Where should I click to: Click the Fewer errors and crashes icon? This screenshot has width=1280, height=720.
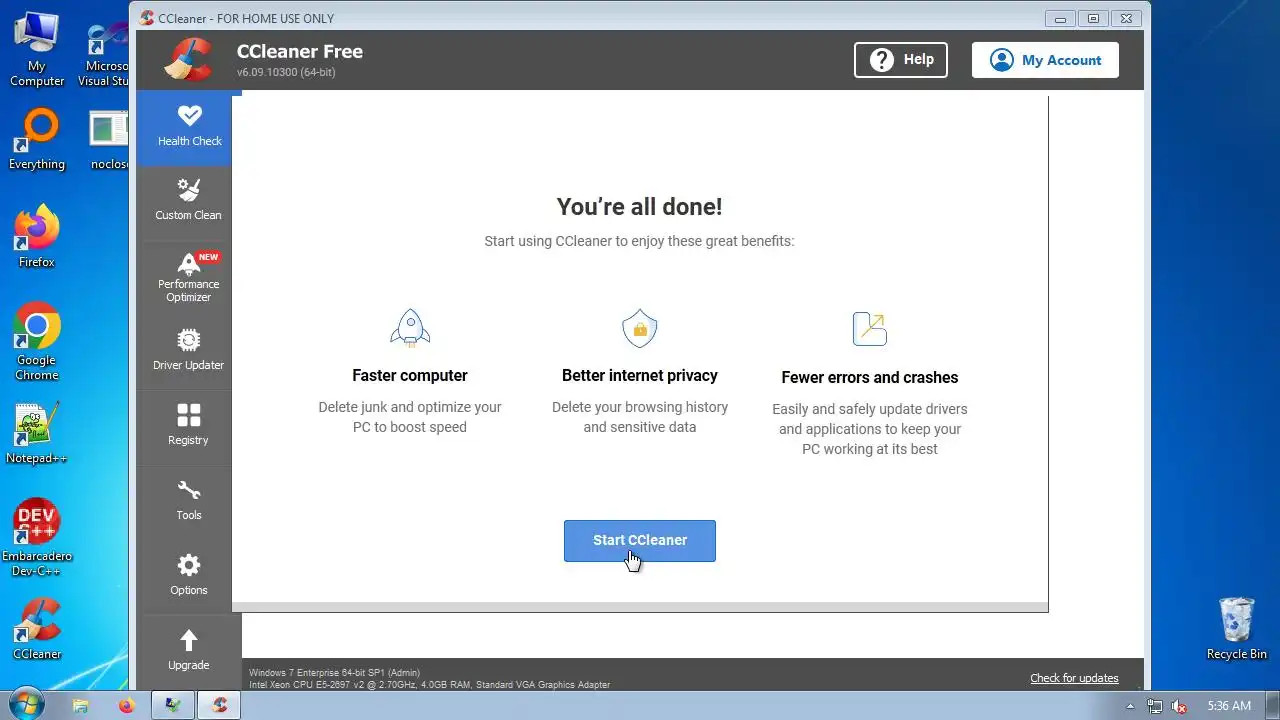click(869, 328)
